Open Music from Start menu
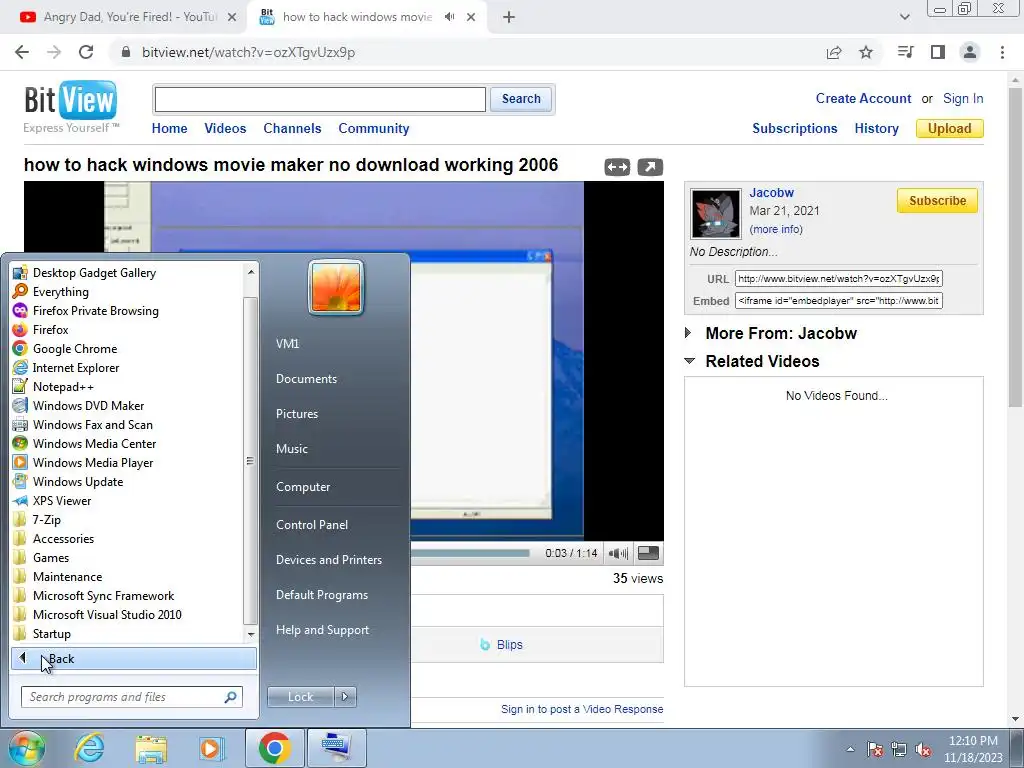The image size is (1024, 768). point(291,449)
